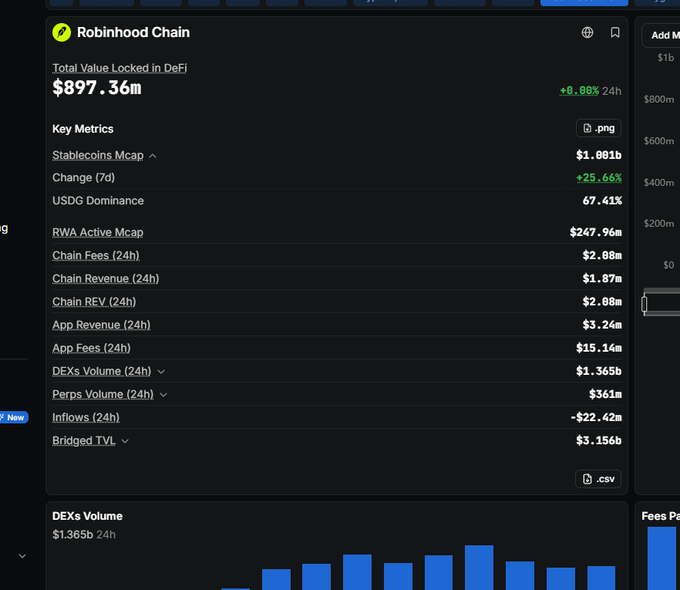Image resolution: width=680 pixels, height=590 pixels.
Task: Bookmark Robinhood Chain with the bookmark icon
Action: point(615,33)
